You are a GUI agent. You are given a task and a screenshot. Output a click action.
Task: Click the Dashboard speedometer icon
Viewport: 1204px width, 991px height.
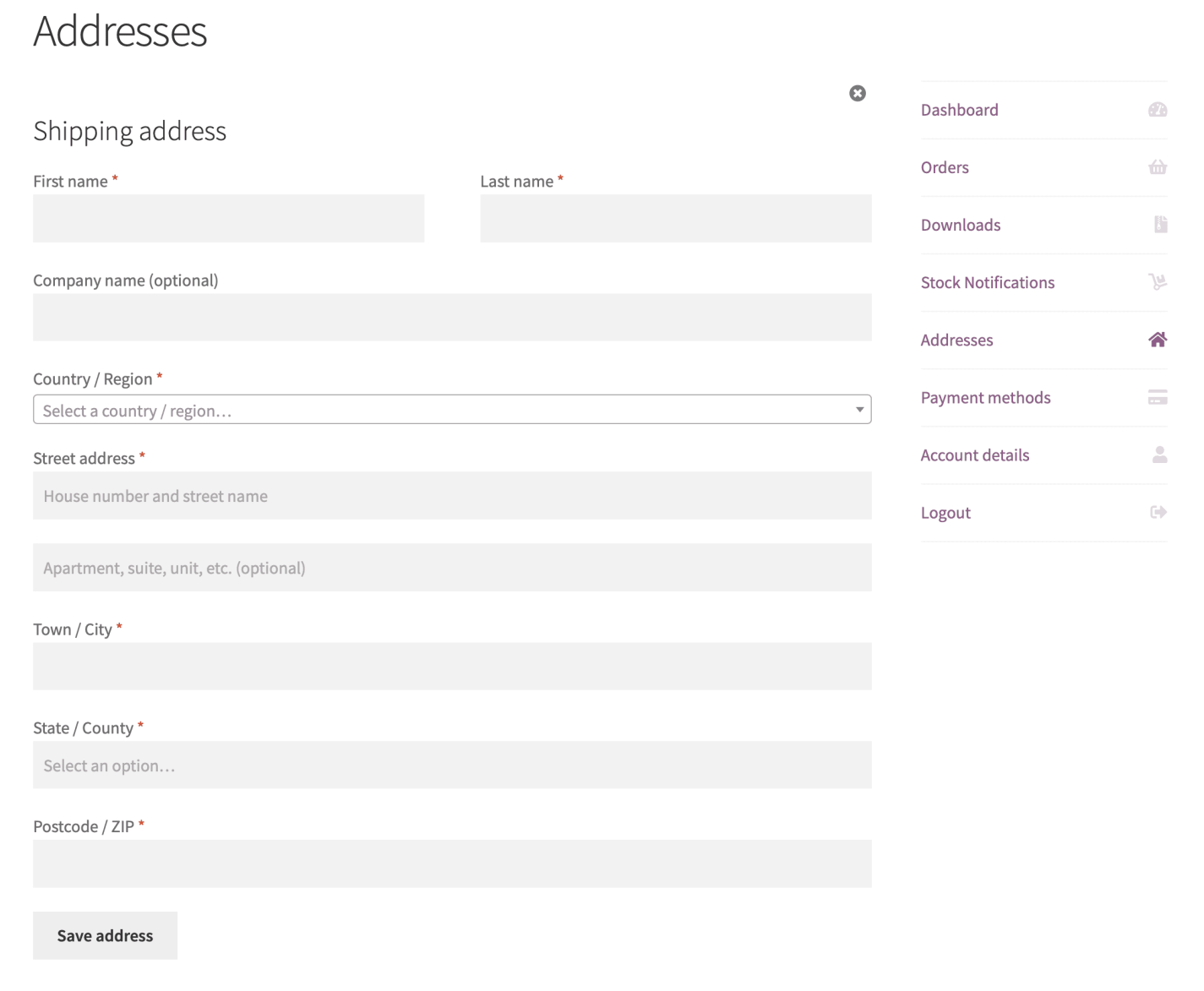pos(1157,109)
